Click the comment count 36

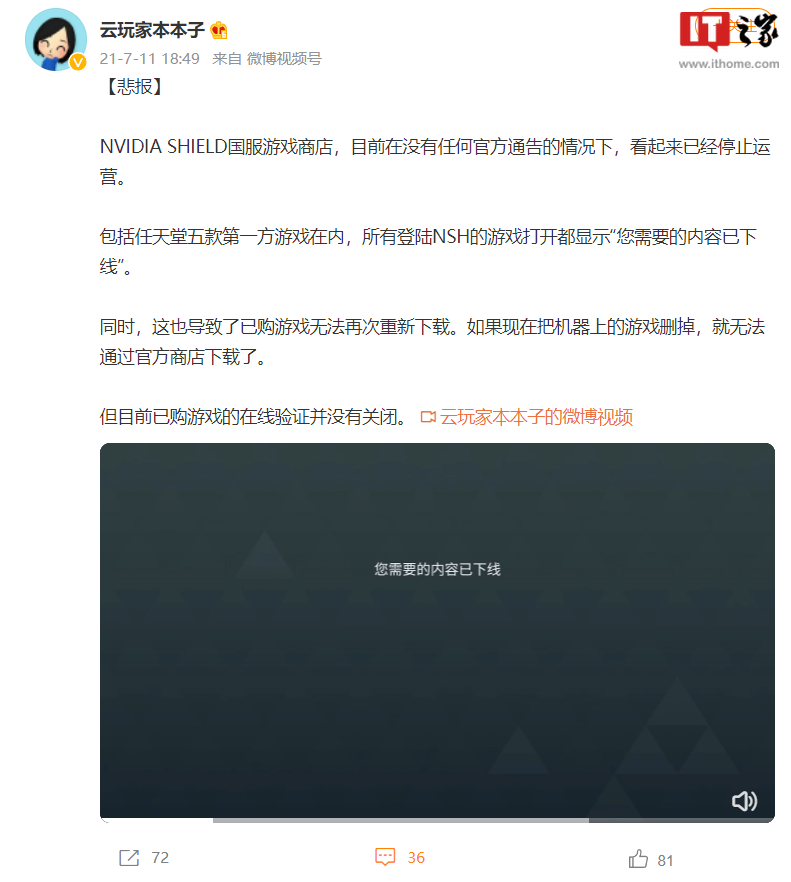416,858
